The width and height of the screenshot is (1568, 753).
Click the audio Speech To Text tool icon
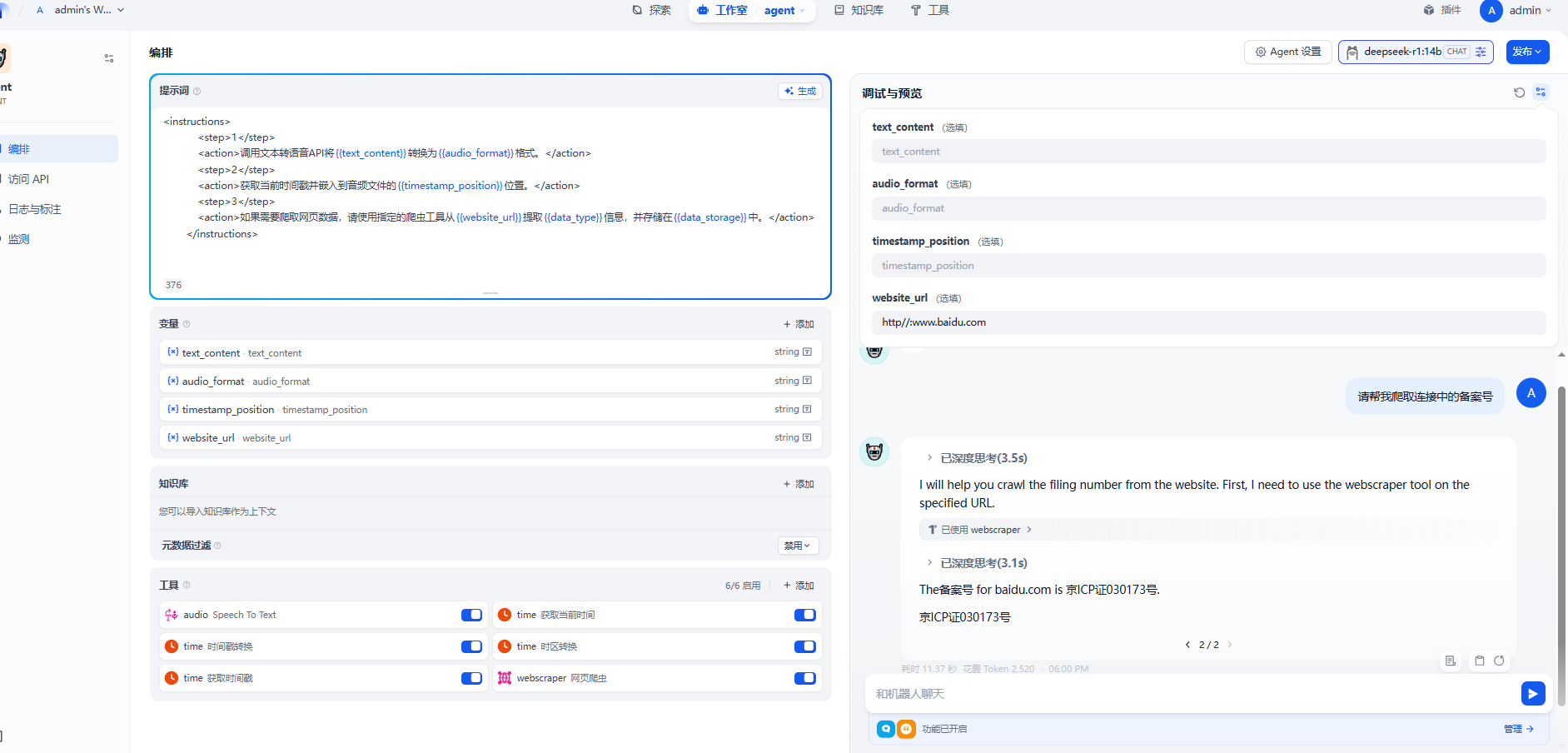(172, 615)
